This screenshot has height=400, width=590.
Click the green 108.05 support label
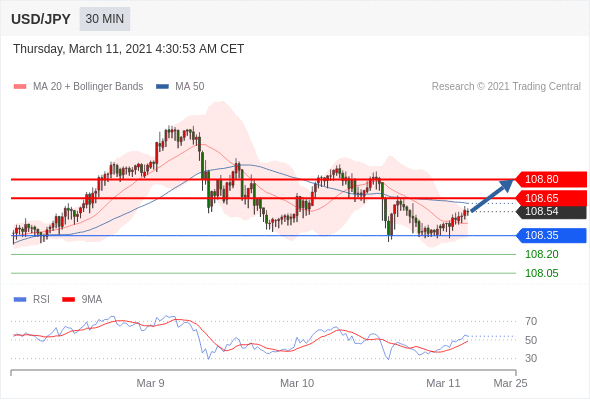point(541,273)
